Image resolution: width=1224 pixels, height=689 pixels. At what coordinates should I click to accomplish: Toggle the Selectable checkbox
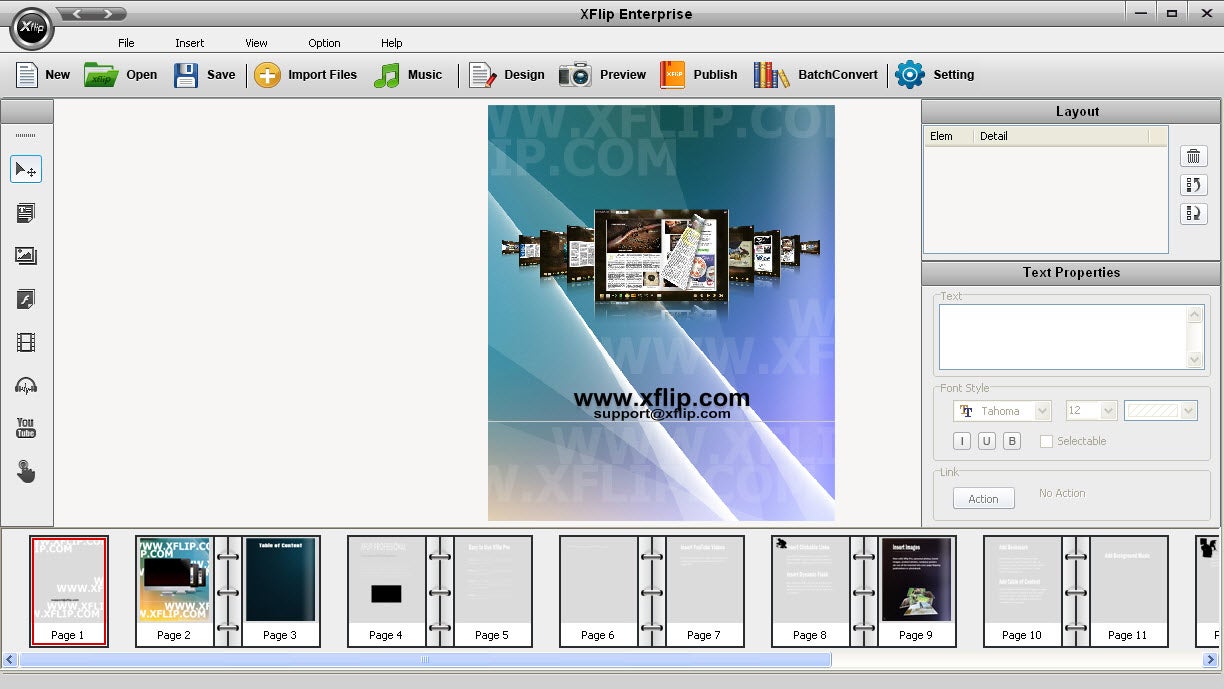[x=1046, y=441]
